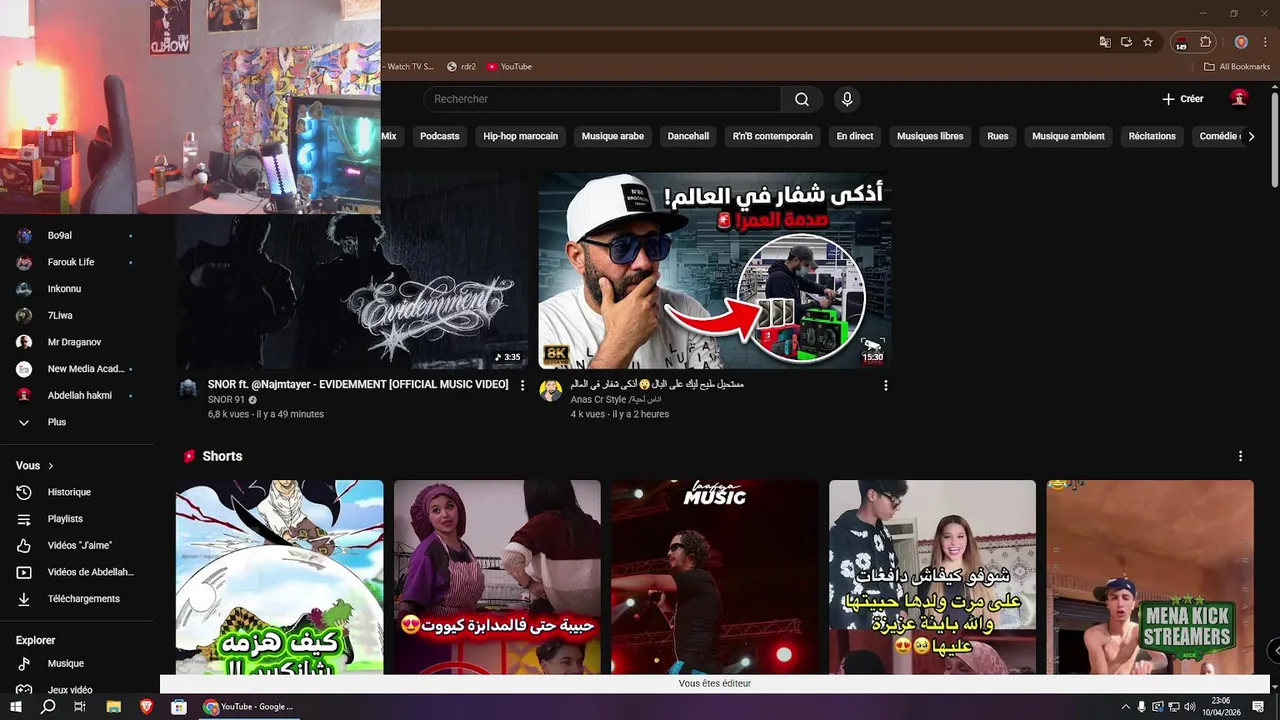This screenshot has width=1280, height=720.
Task: Show more chips with right arrow
Action: [x=1251, y=136]
